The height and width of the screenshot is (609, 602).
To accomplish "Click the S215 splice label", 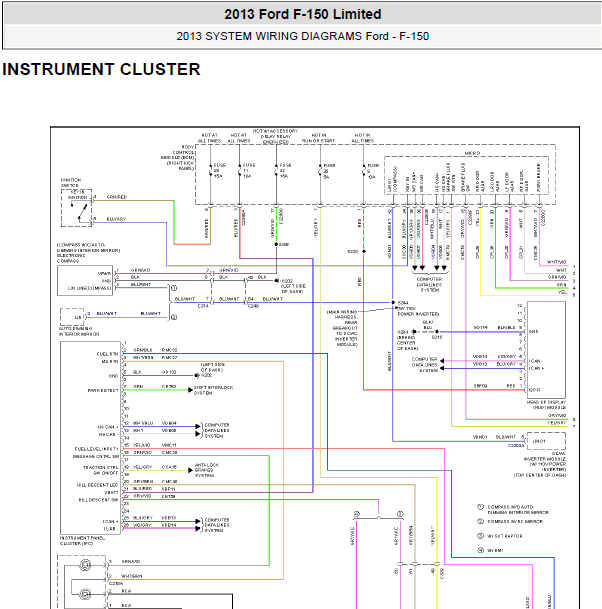I will (437, 337).
